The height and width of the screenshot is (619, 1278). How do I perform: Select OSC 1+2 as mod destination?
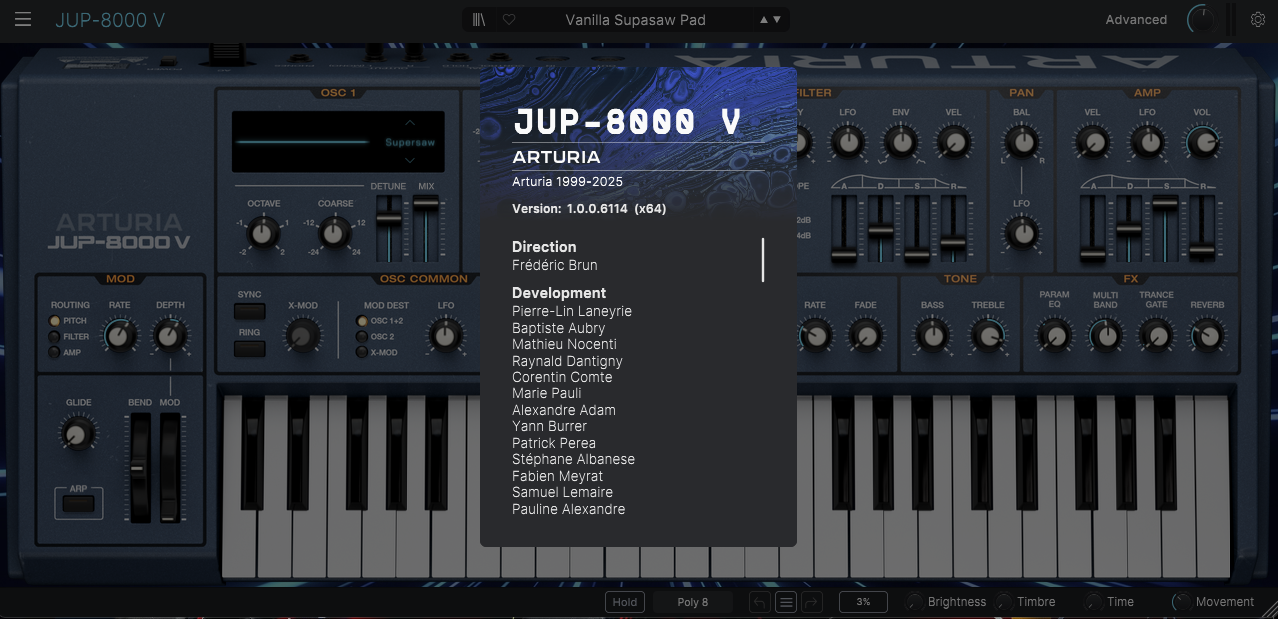coord(362,321)
